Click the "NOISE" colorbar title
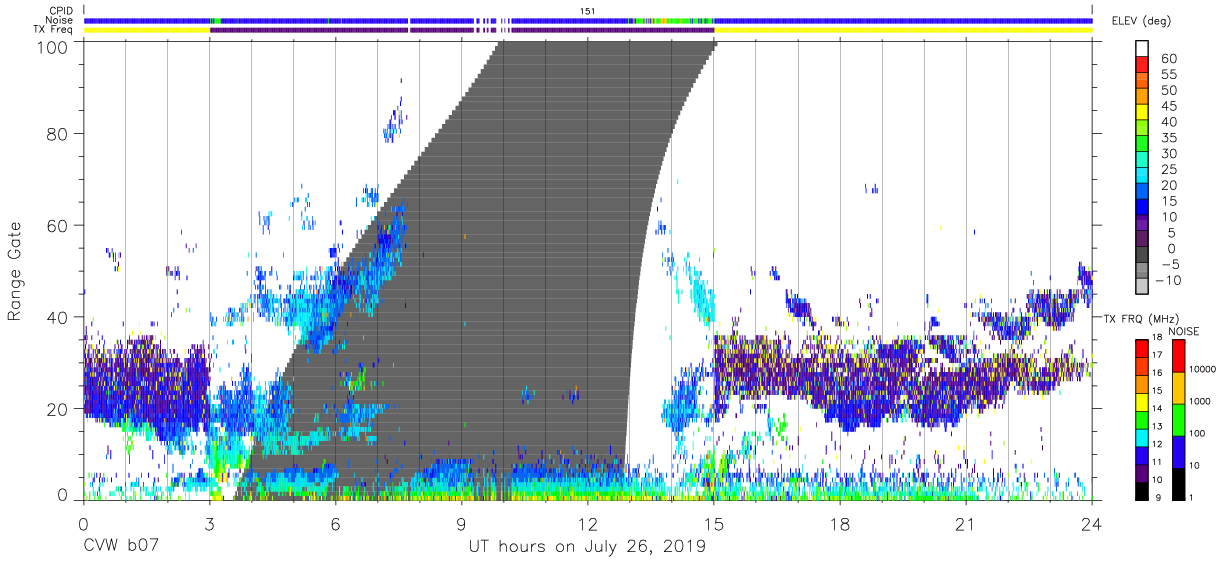The image size is (1228, 567). click(x=1185, y=331)
